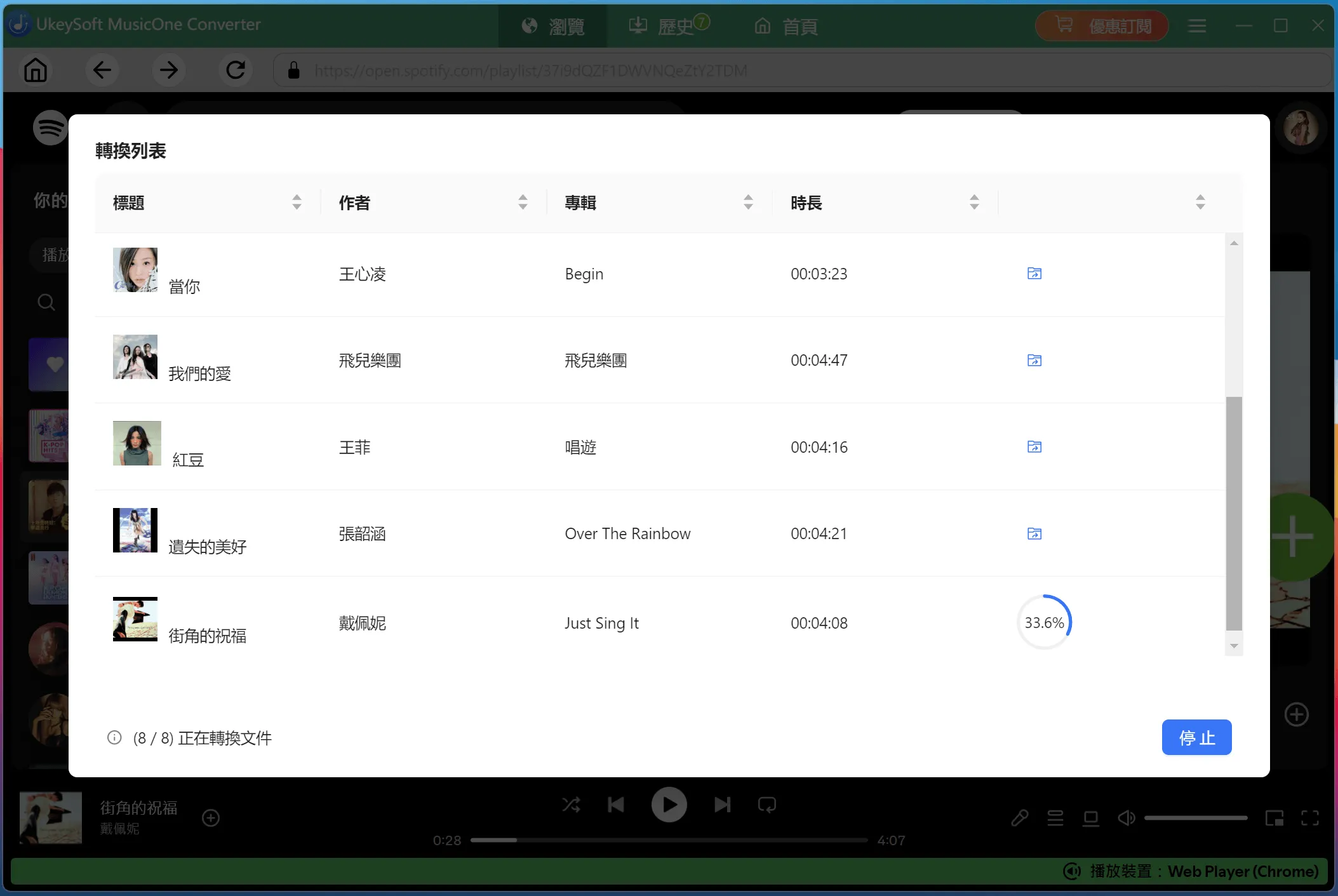Click the conversion list scrollbar down arrow
1338x896 pixels.
click(1234, 646)
